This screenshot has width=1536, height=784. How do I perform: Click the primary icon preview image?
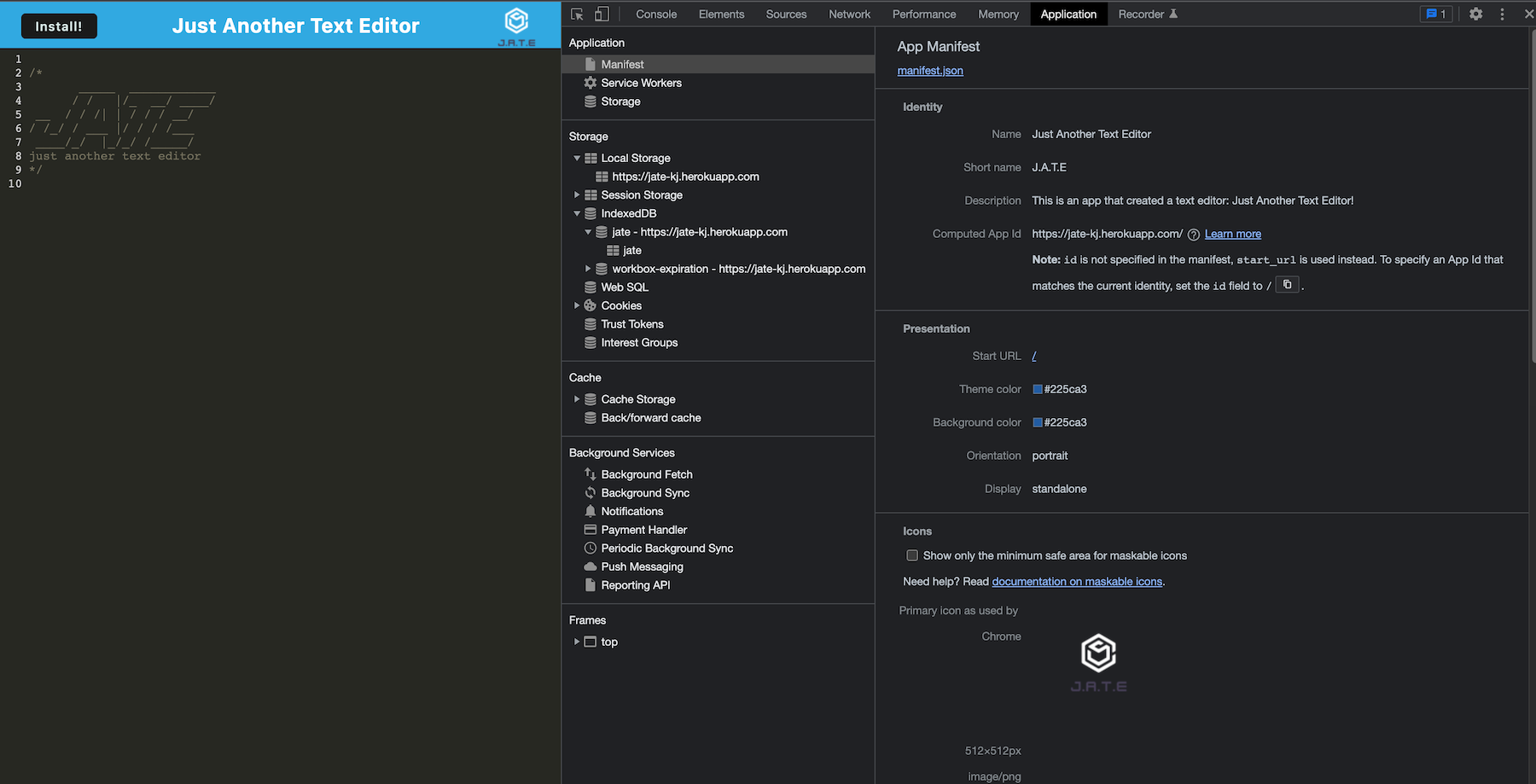tap(1099, 663)
